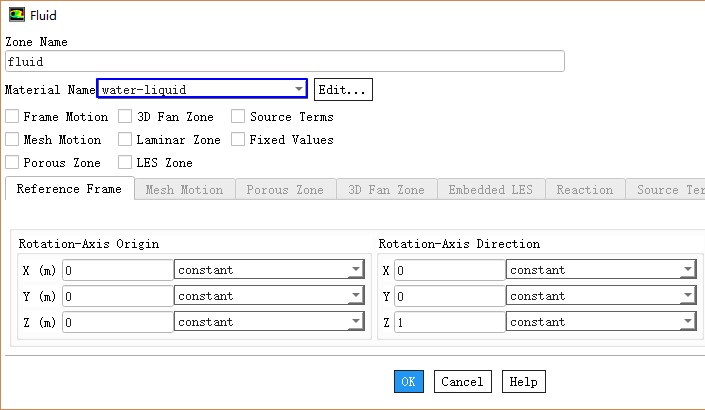Switch to the Reaction tab
Screen dimensions: 705x410
[585, 190]
